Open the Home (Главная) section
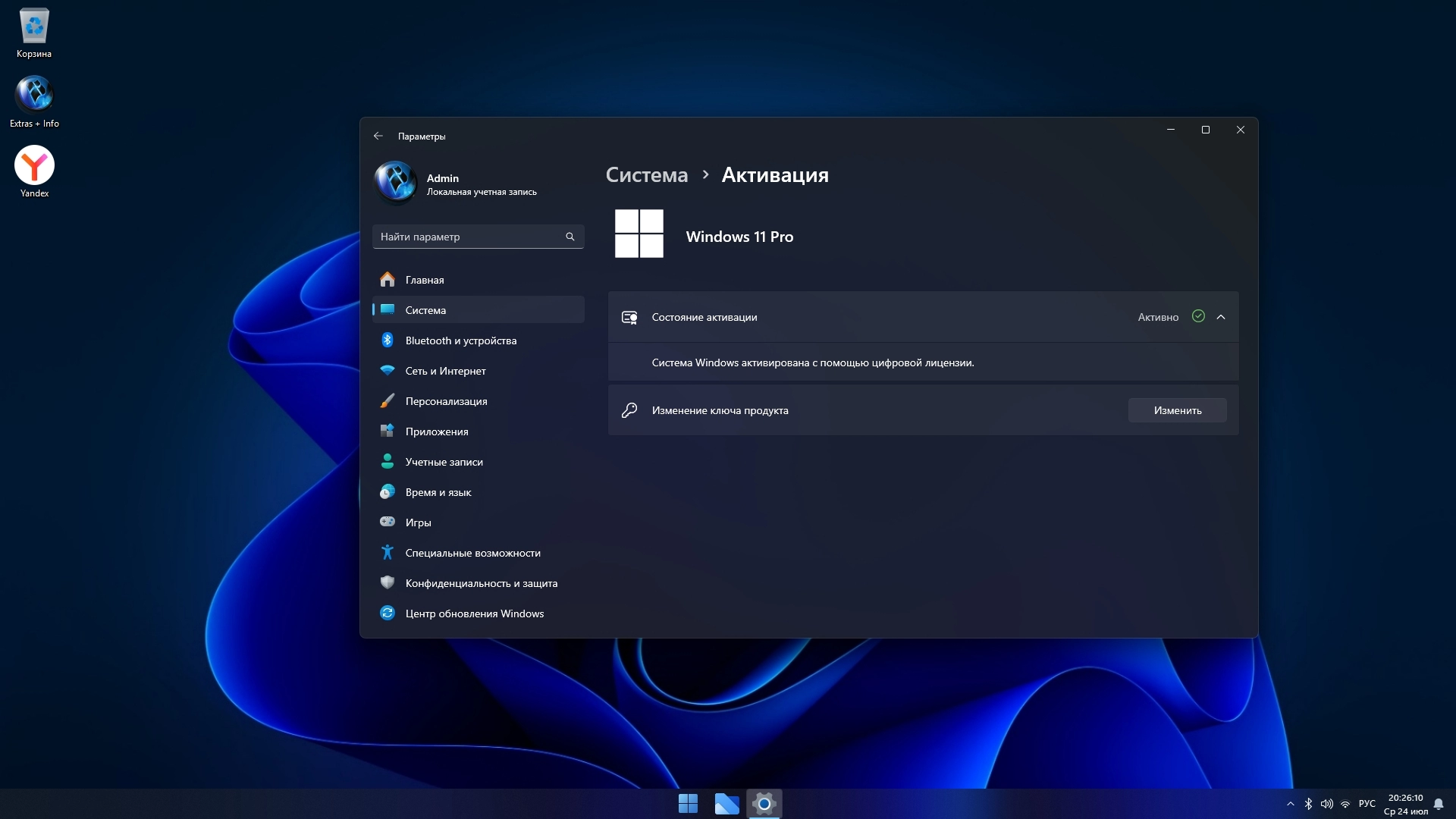Screen dimensions: 1456x819 click(424, 280)
